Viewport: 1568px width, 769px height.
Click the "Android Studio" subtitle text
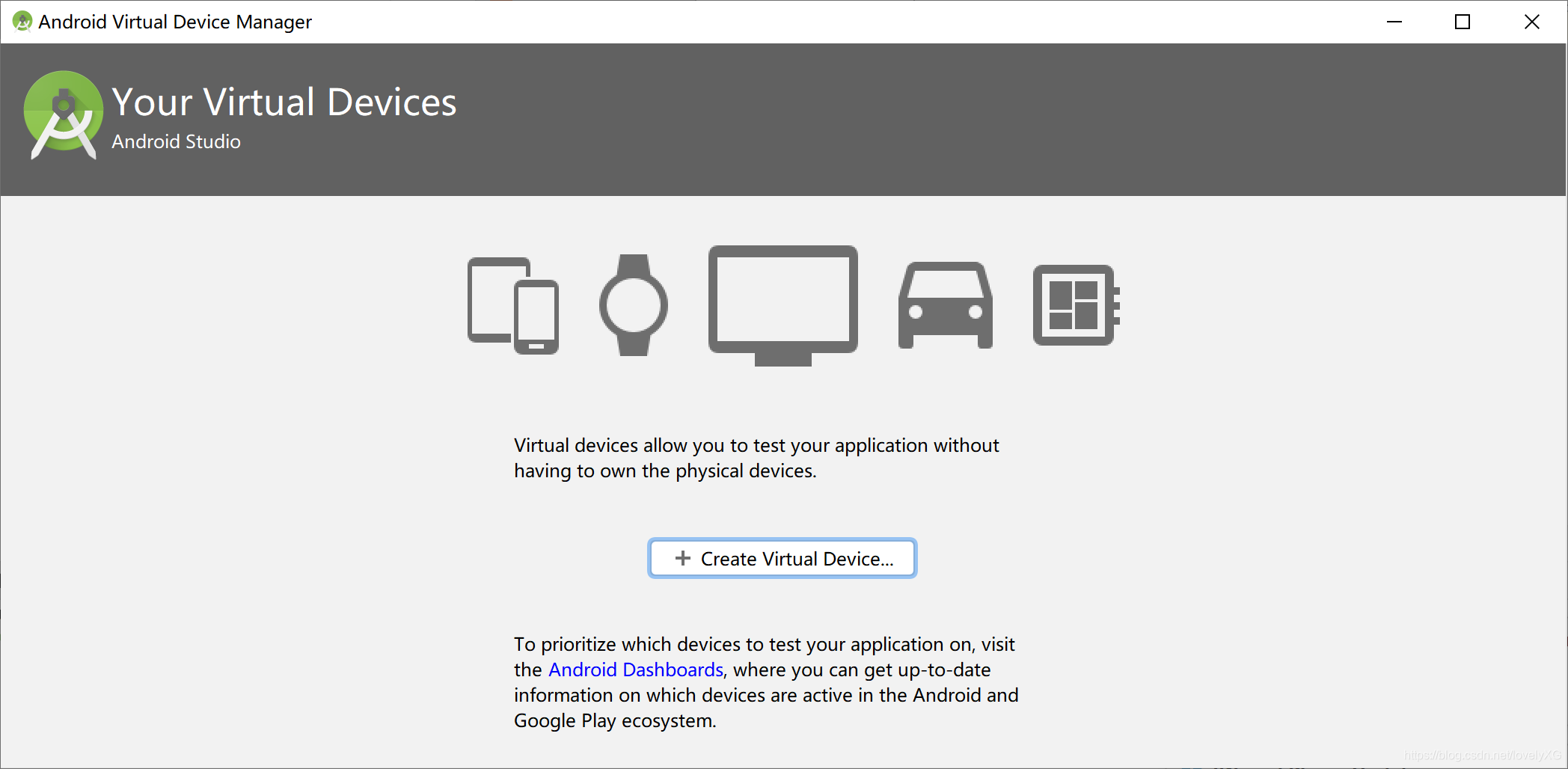click(x=177, y=141)
